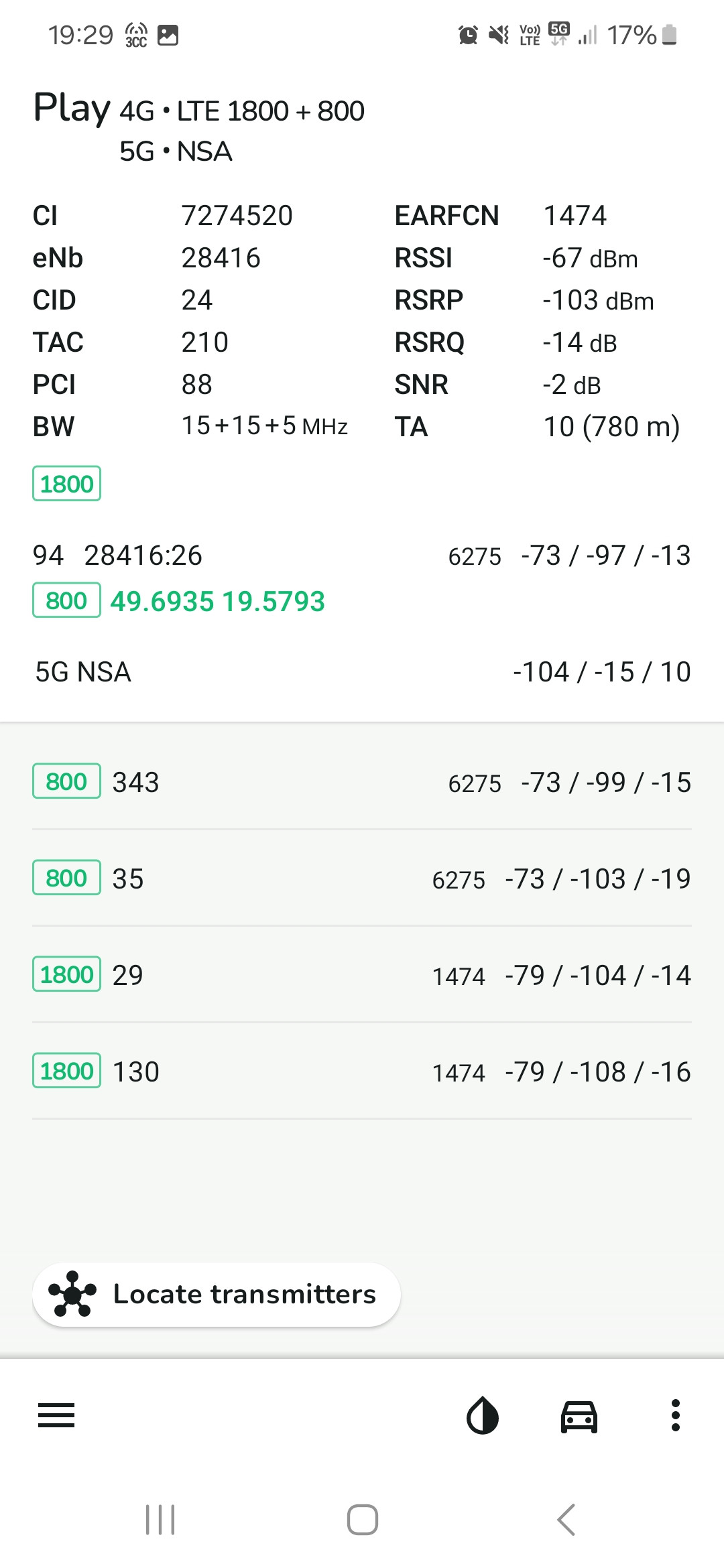Tap the 5G NSA signal row
Viewport: 724px width, 1568px height.
pyautogui.click(x=362, y=672)
